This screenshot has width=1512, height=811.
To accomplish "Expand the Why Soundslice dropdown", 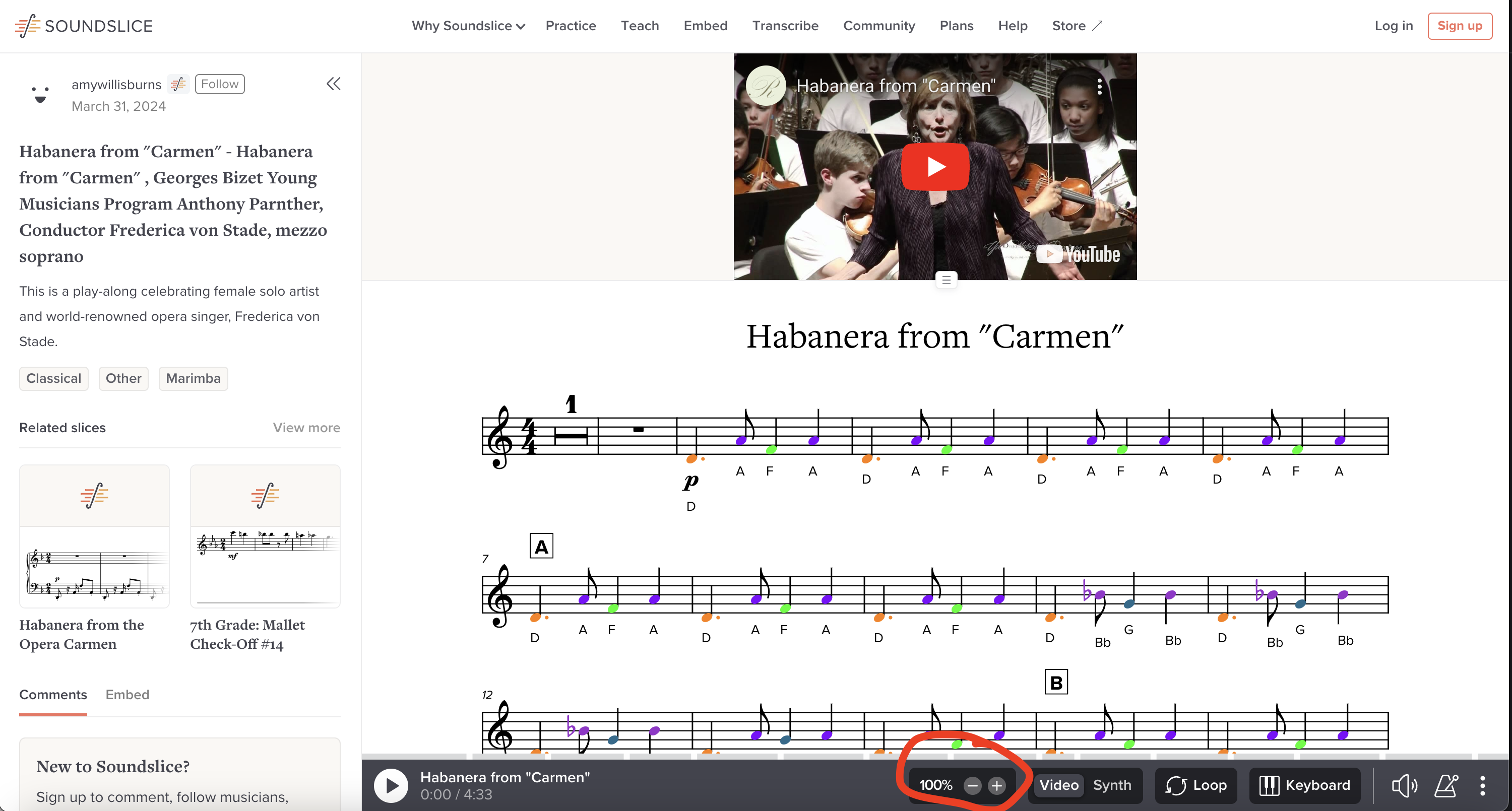I will tap(468, 26).
